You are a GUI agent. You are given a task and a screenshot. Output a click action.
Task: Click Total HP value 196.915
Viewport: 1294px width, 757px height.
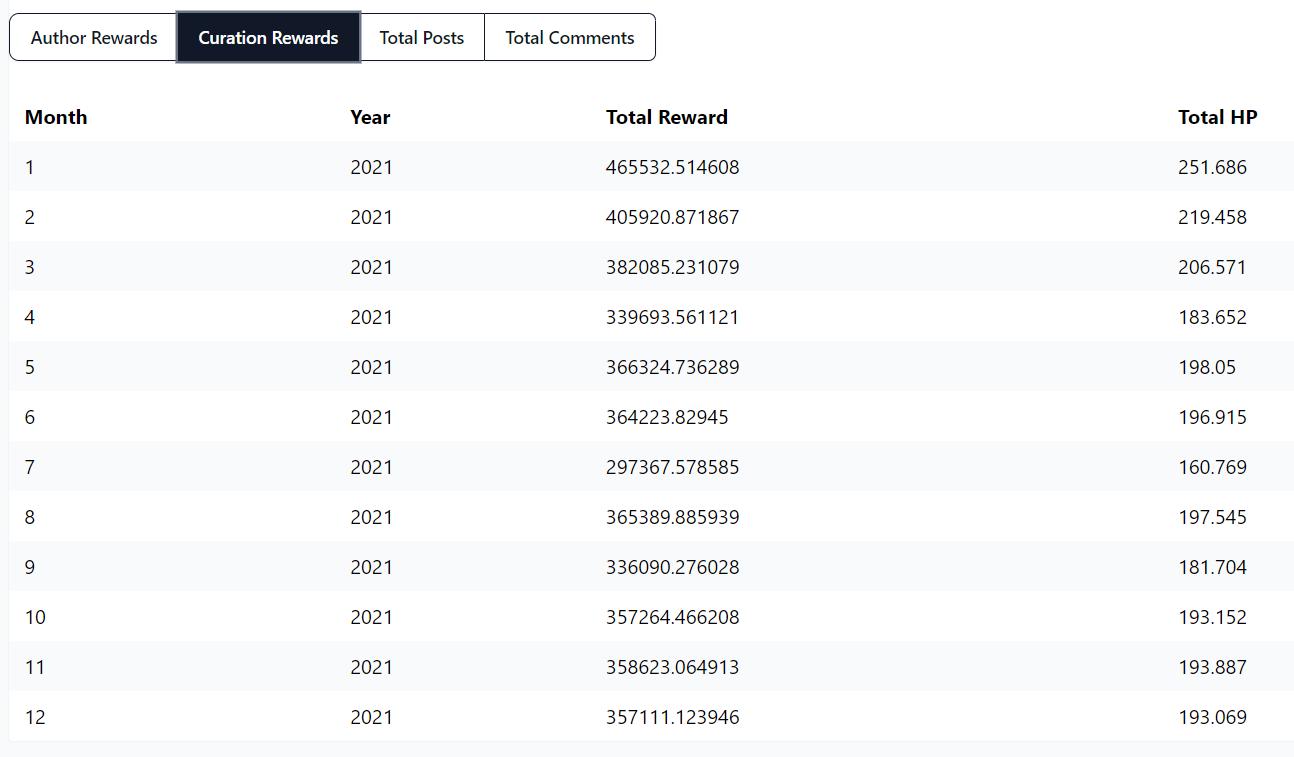pyautogui.click(x=1213, y=417)
